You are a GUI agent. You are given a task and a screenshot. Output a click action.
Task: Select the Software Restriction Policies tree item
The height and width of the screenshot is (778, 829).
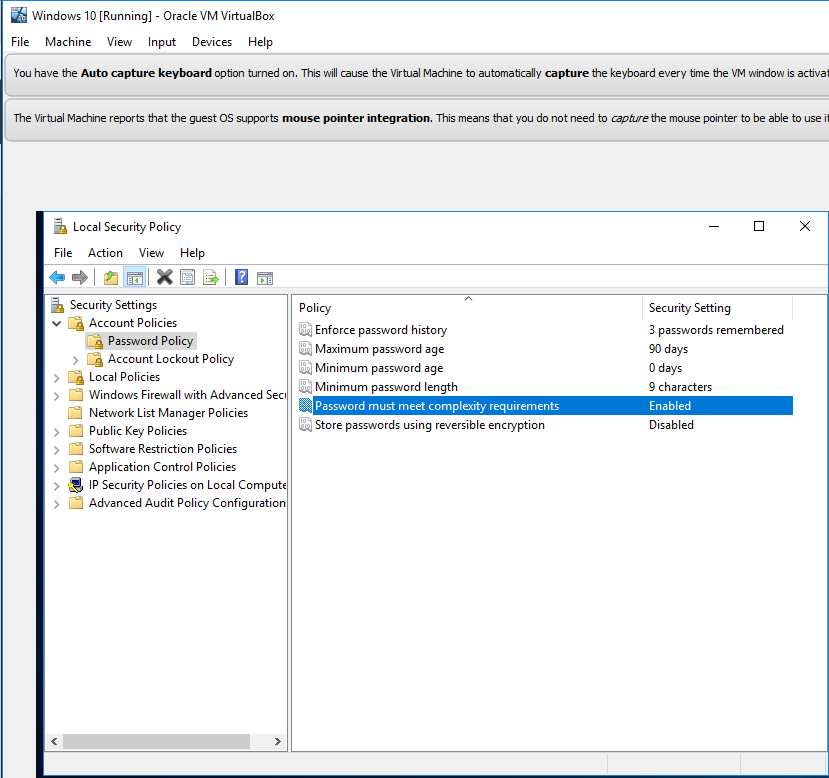(x=163, y=449)
